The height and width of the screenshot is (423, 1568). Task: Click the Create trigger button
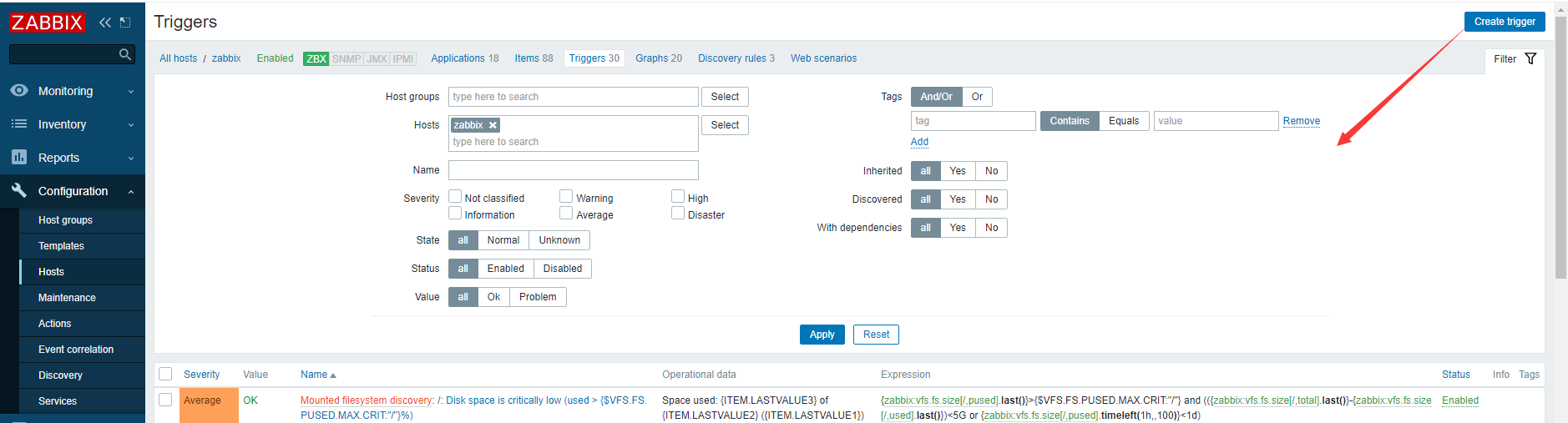tap(1505, 22)
